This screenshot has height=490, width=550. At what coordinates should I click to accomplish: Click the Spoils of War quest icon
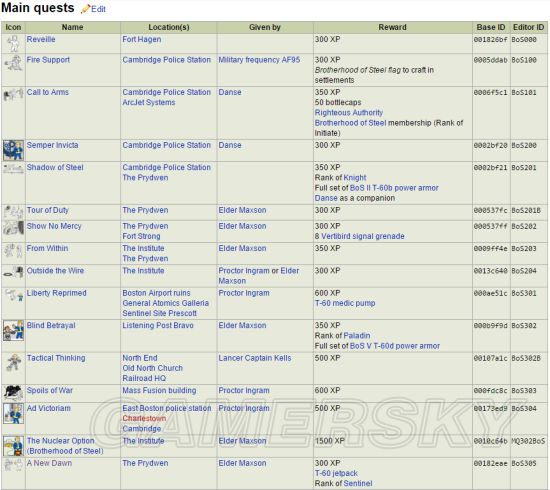pyautogui.click(x=13, y=393)
